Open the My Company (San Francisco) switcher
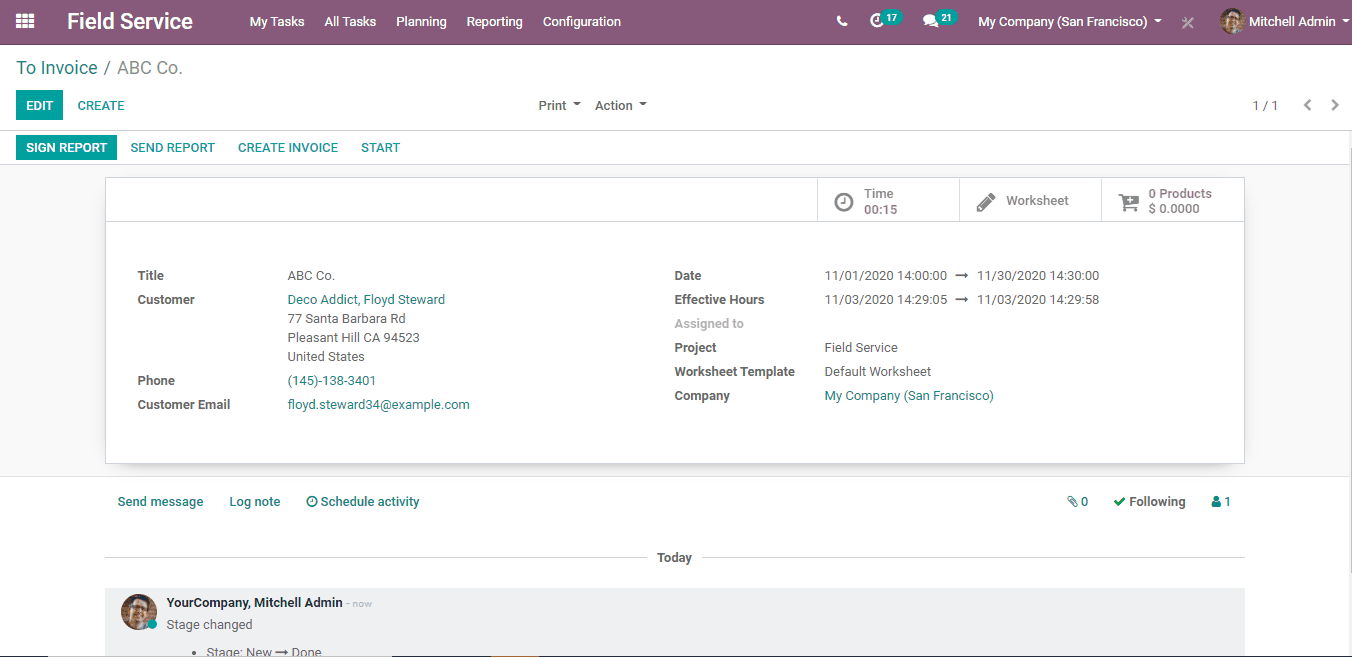1352x657 pixels. click(x=1069, y=21)
